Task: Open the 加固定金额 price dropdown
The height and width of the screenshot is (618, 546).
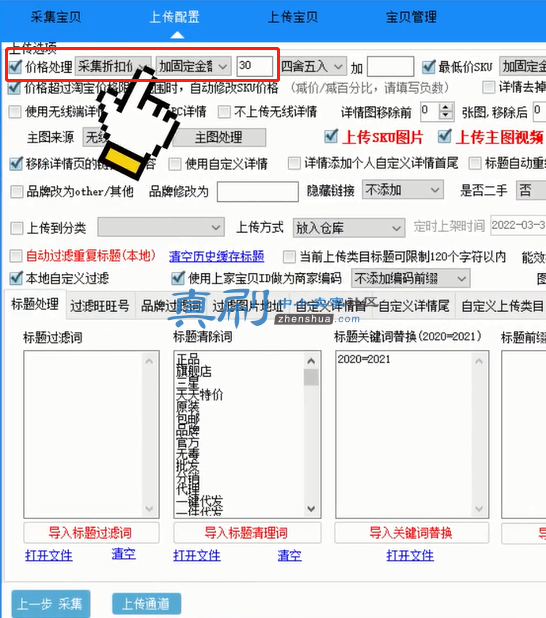Action: tap(193, 66)
